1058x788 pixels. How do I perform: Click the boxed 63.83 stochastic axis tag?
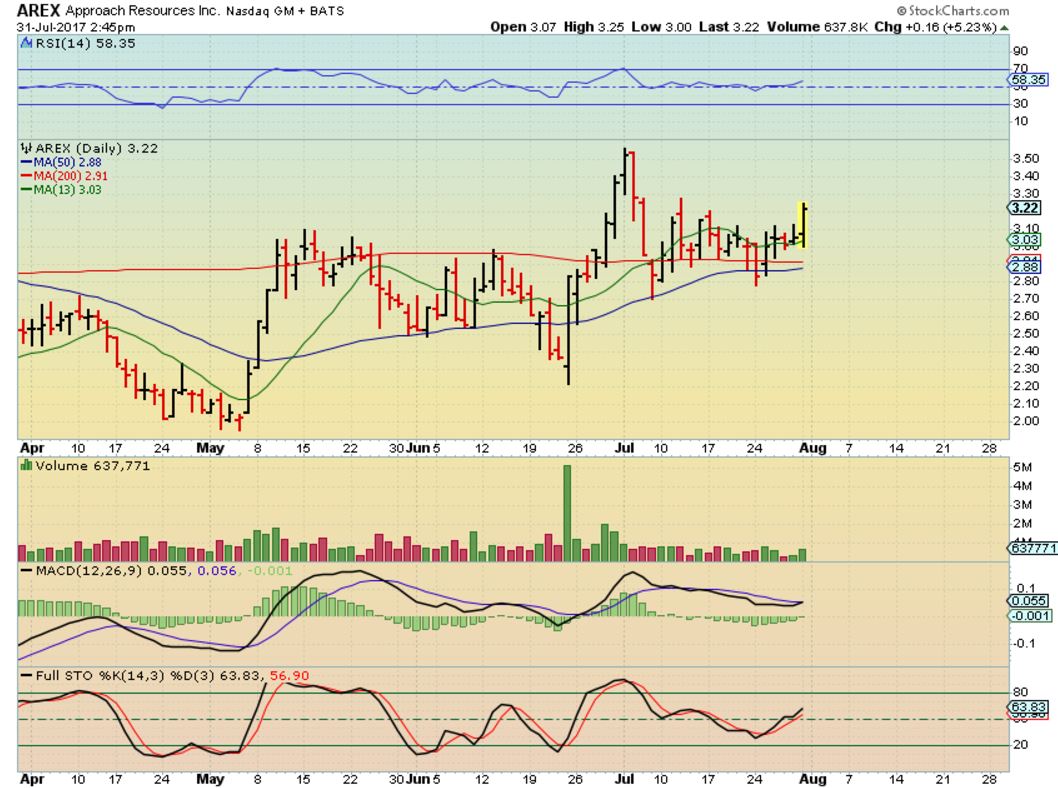pyautogui.click(x=1028, y=707)
